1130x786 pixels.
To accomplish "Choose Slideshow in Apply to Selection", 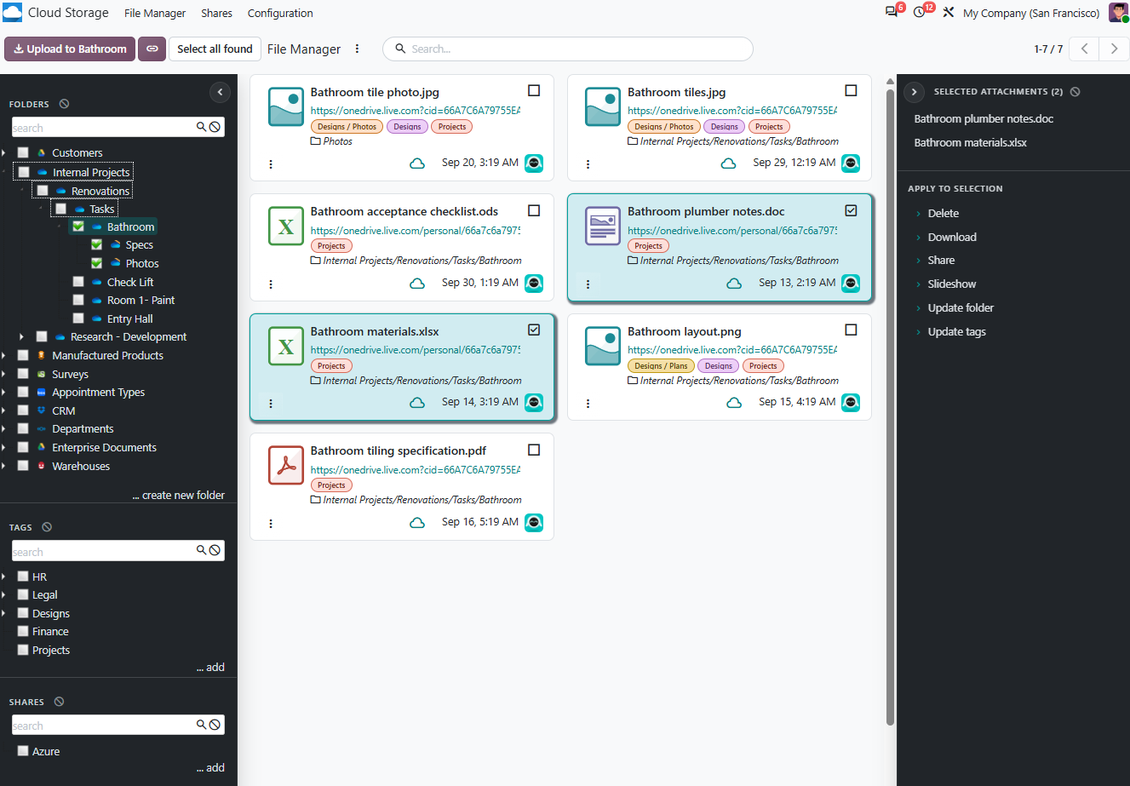I will [x=952, y=284].
